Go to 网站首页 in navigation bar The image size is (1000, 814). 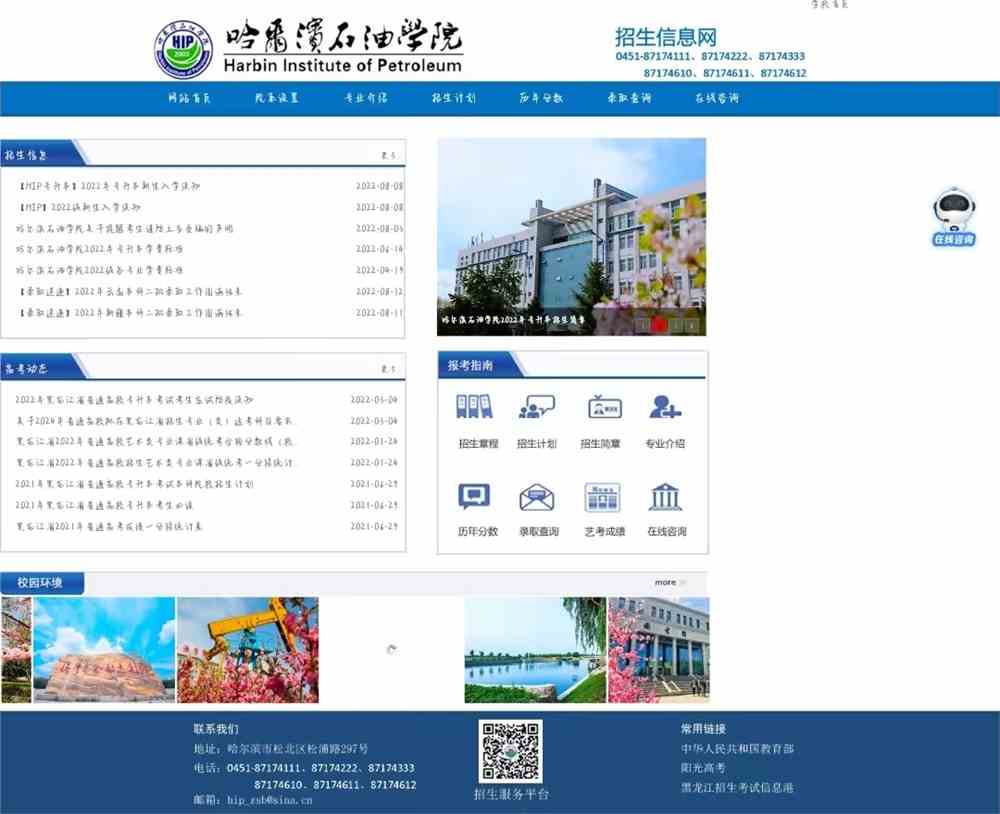[189, 98]
